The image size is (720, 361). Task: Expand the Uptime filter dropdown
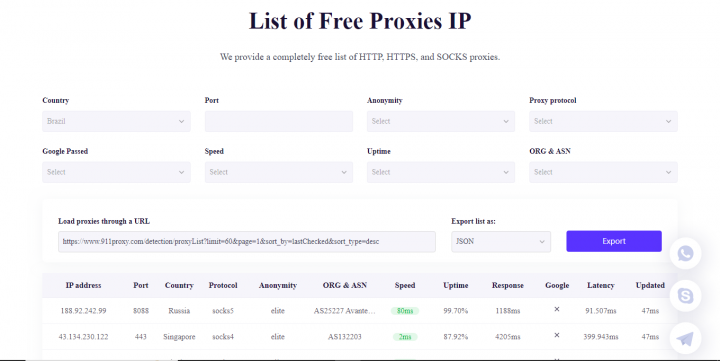tap(441, 172)
